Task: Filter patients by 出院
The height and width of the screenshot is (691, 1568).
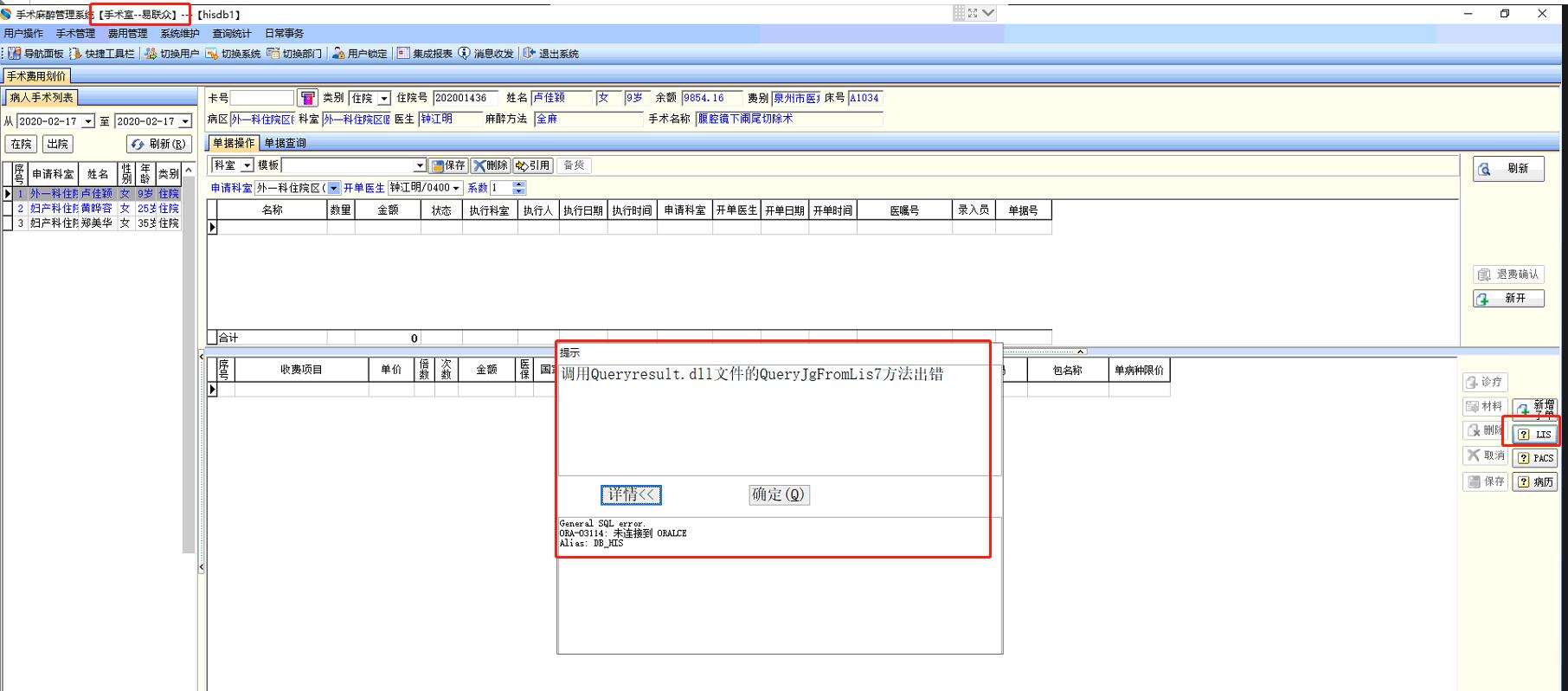Action: click(x=58, y=144)
